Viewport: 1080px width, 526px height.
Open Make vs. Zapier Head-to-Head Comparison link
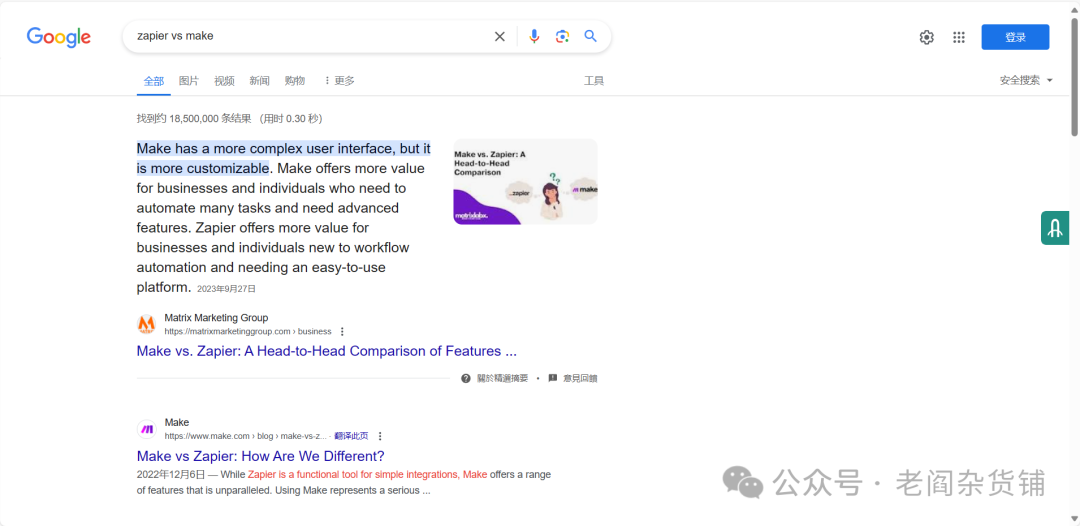[326, 351]
